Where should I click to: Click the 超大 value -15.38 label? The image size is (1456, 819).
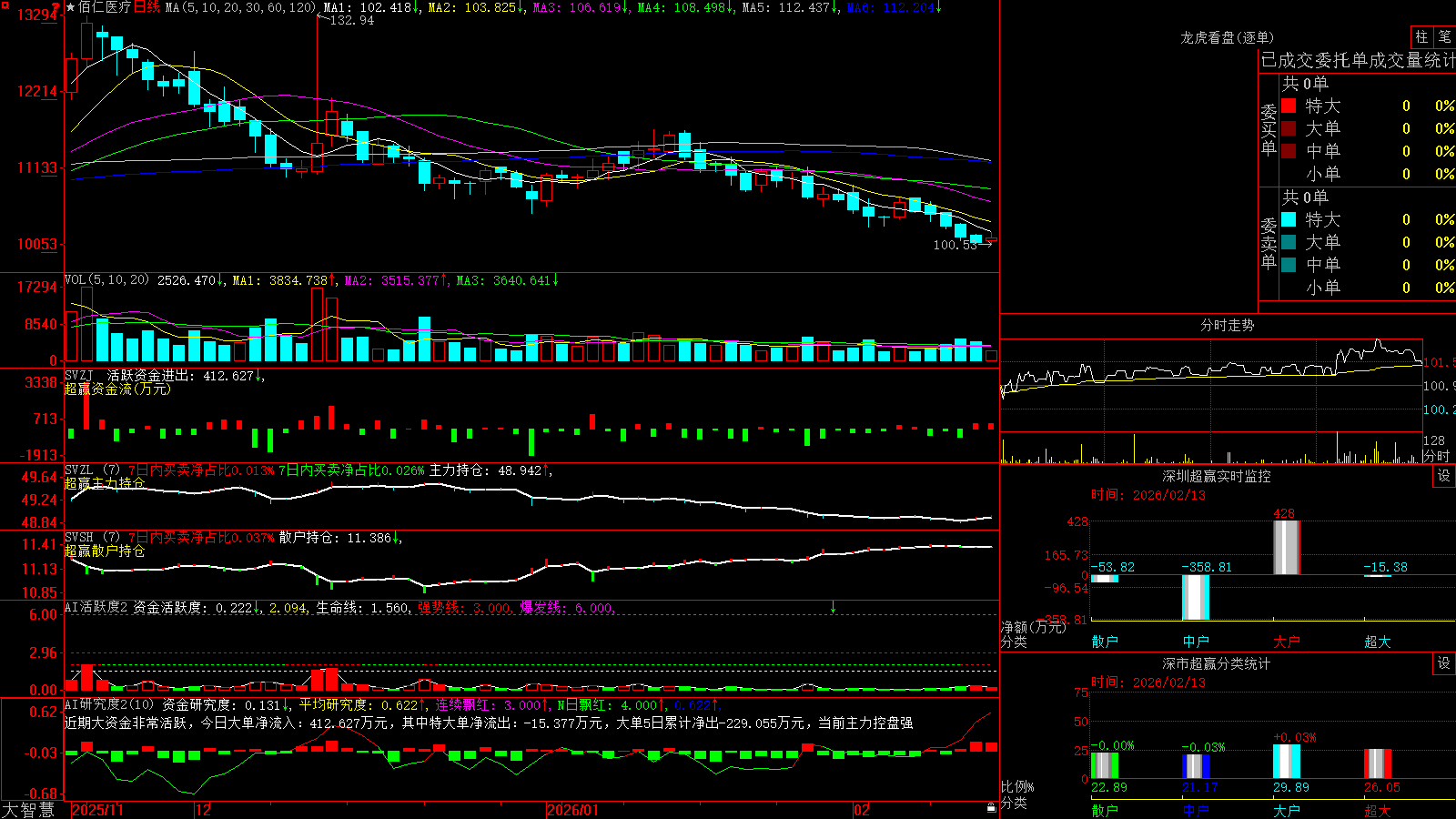point(1385,567)
